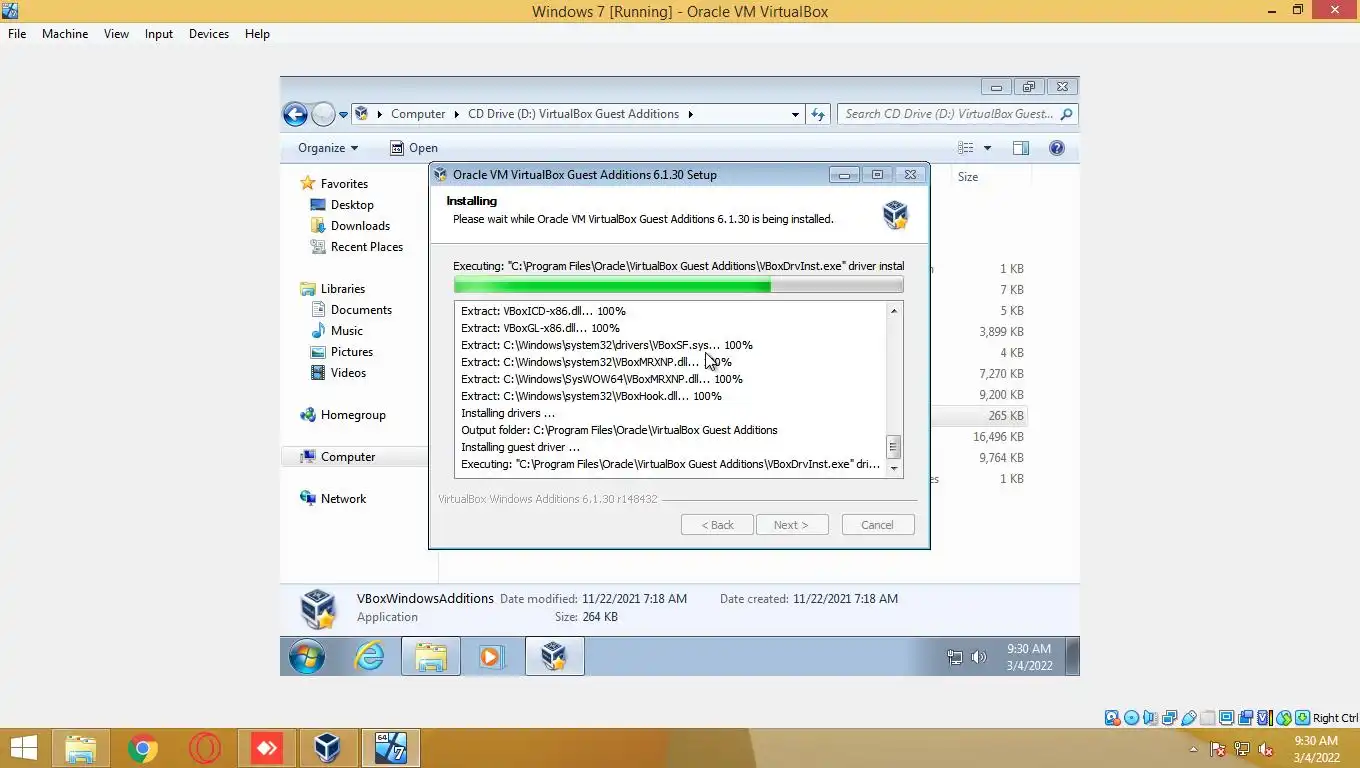Click the audio status icon in VirtualBox status bar
The height and width of the screenshot is (768, 1360).
[1151, 718]
